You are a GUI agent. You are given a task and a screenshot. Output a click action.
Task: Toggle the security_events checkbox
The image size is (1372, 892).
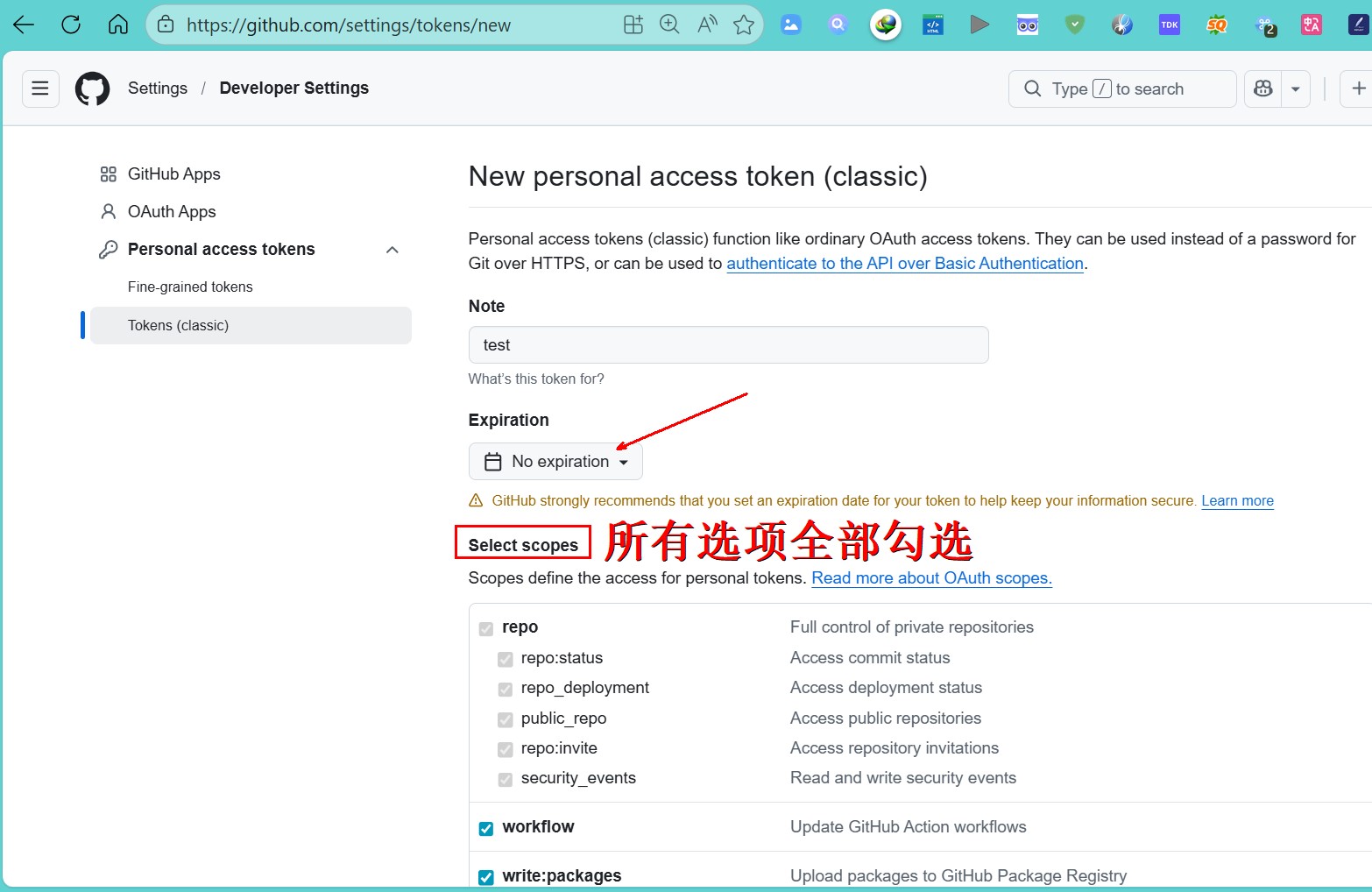506,779
